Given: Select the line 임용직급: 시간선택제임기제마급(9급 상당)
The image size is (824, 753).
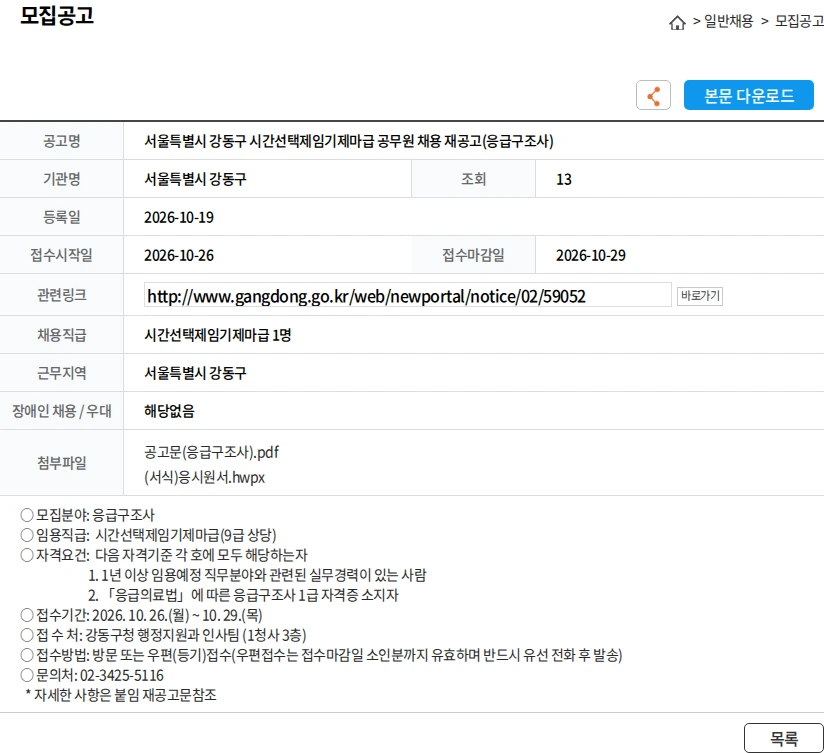Looking at the screenshot, I should click(148, 535).
